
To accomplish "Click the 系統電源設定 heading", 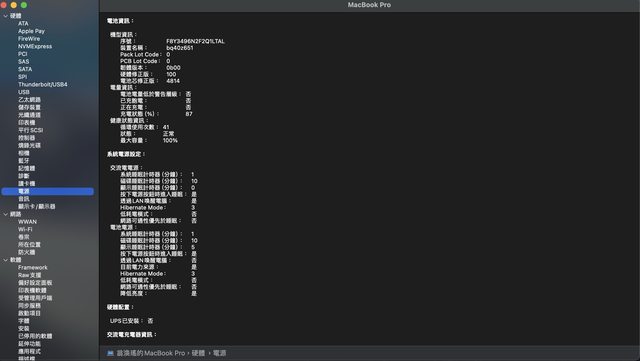I will [x=126, y=154].
